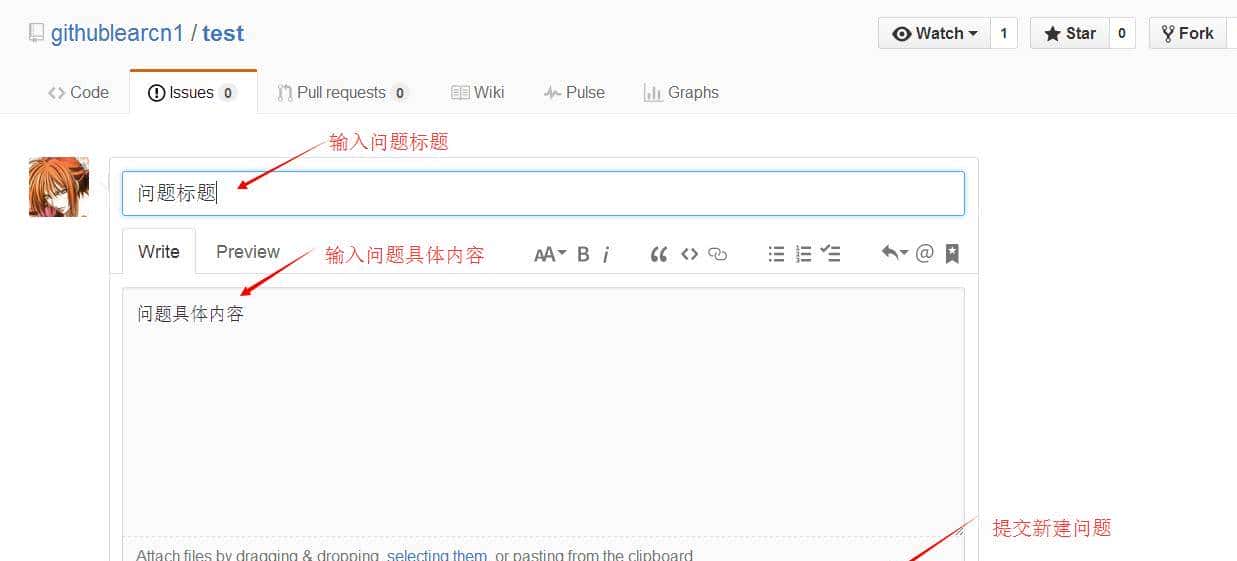Open the githublearcn1 user link

pos(117,33)
